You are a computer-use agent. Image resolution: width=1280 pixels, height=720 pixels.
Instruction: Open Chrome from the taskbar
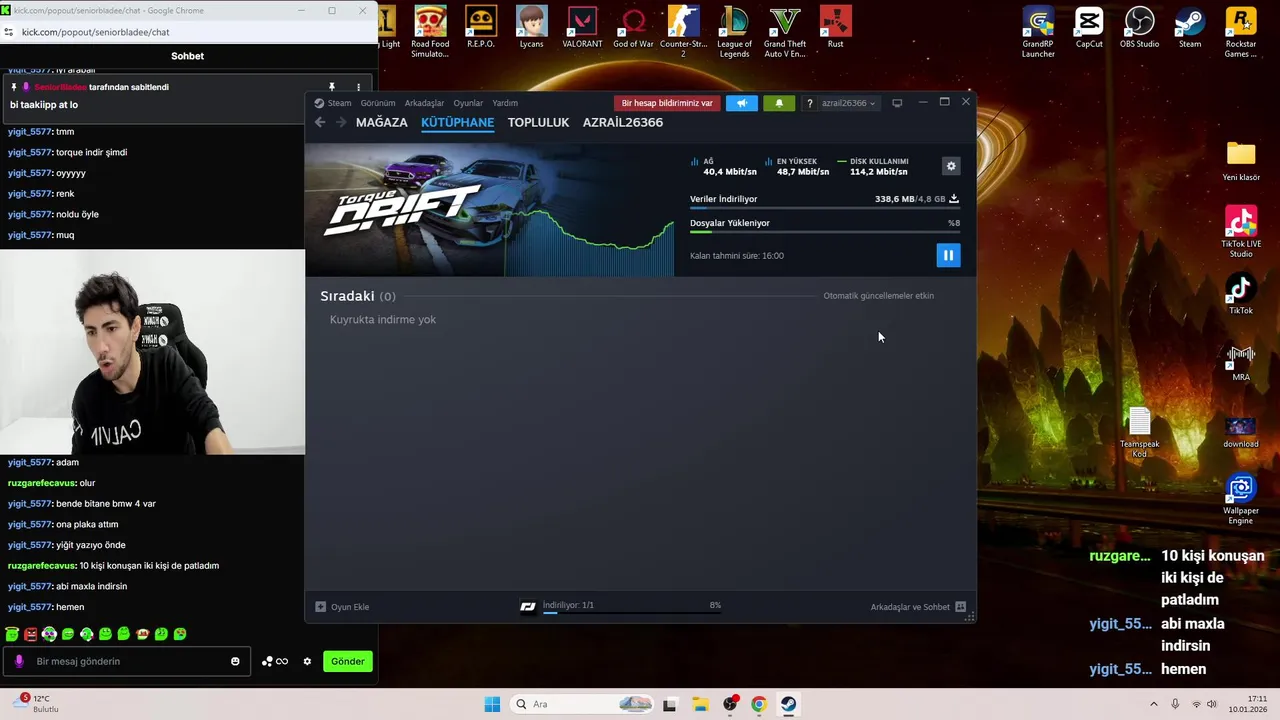(759, 704)
